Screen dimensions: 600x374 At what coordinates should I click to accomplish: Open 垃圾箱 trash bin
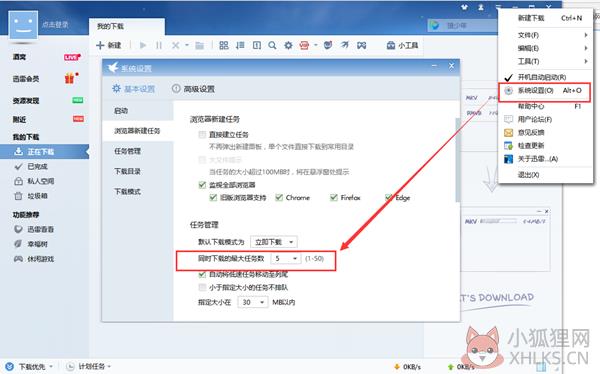click(x=31, y=196)
